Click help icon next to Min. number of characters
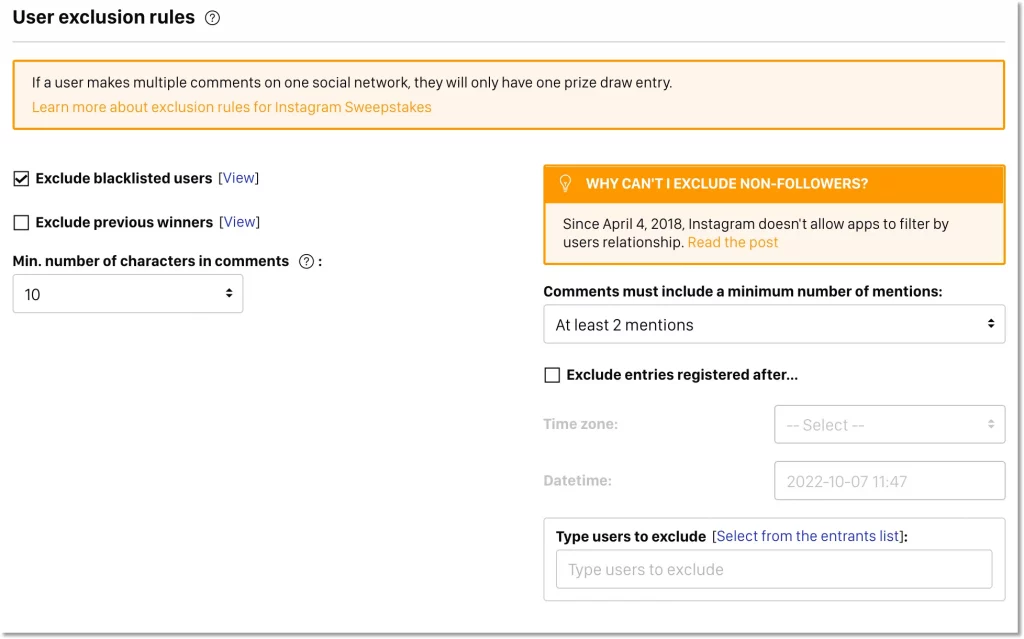Image resolution: width=1024 pixels, height=639 pixels. point(306,261)
